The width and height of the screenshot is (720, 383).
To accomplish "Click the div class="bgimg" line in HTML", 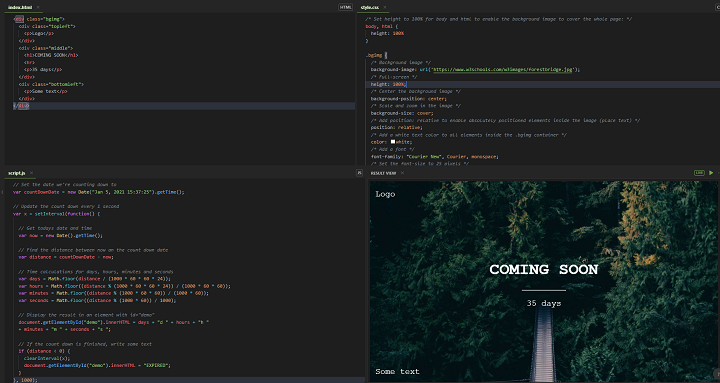I will coord(39,19).
